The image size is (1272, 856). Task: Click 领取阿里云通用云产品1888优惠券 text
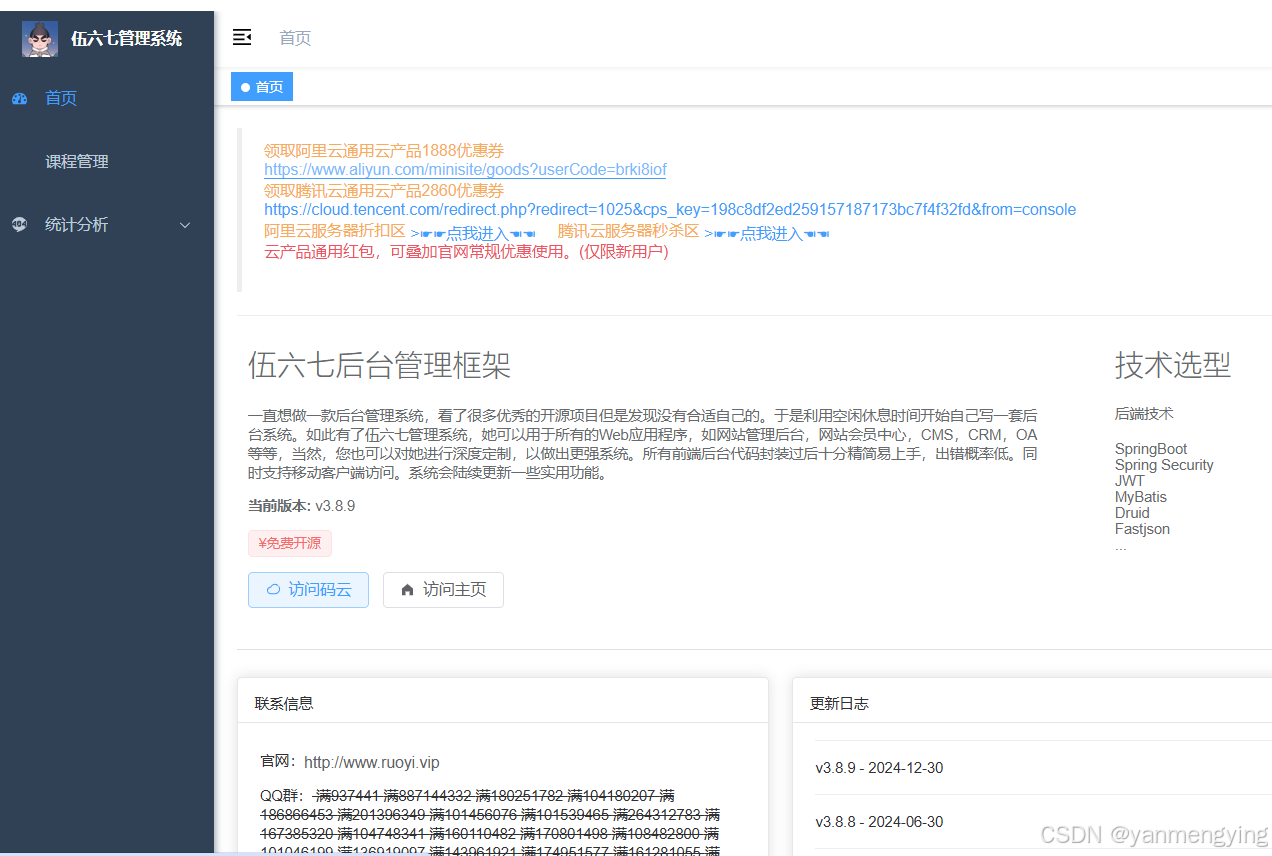384,150
